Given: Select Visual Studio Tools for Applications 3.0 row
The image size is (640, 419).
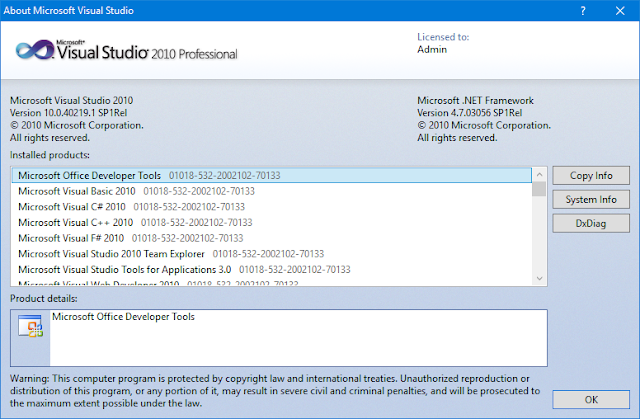Looking at the screenshot, I should (x=271, y=270).
